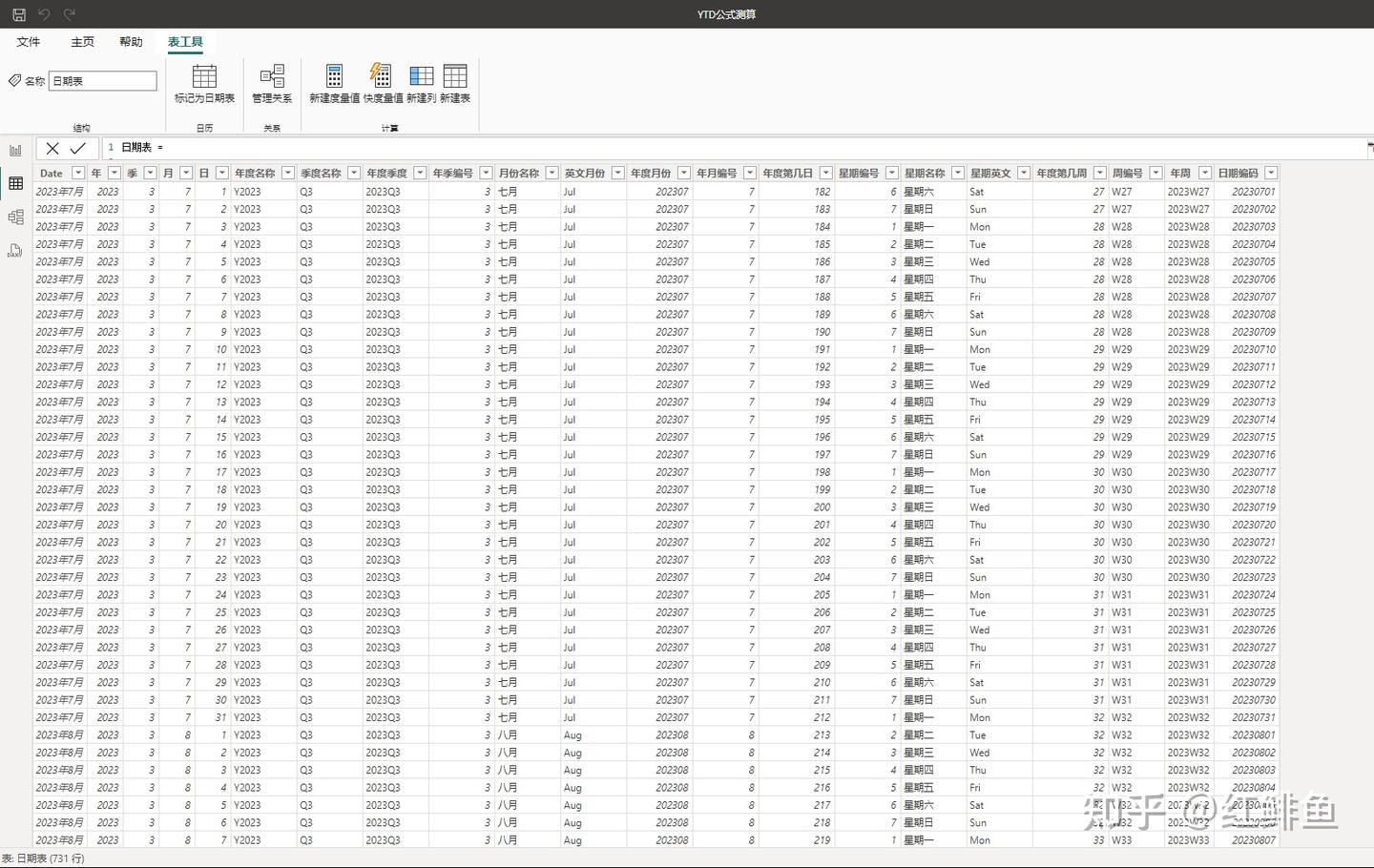
Task: Open the Date column filter dropdown
Action: (x=78, y=173)
